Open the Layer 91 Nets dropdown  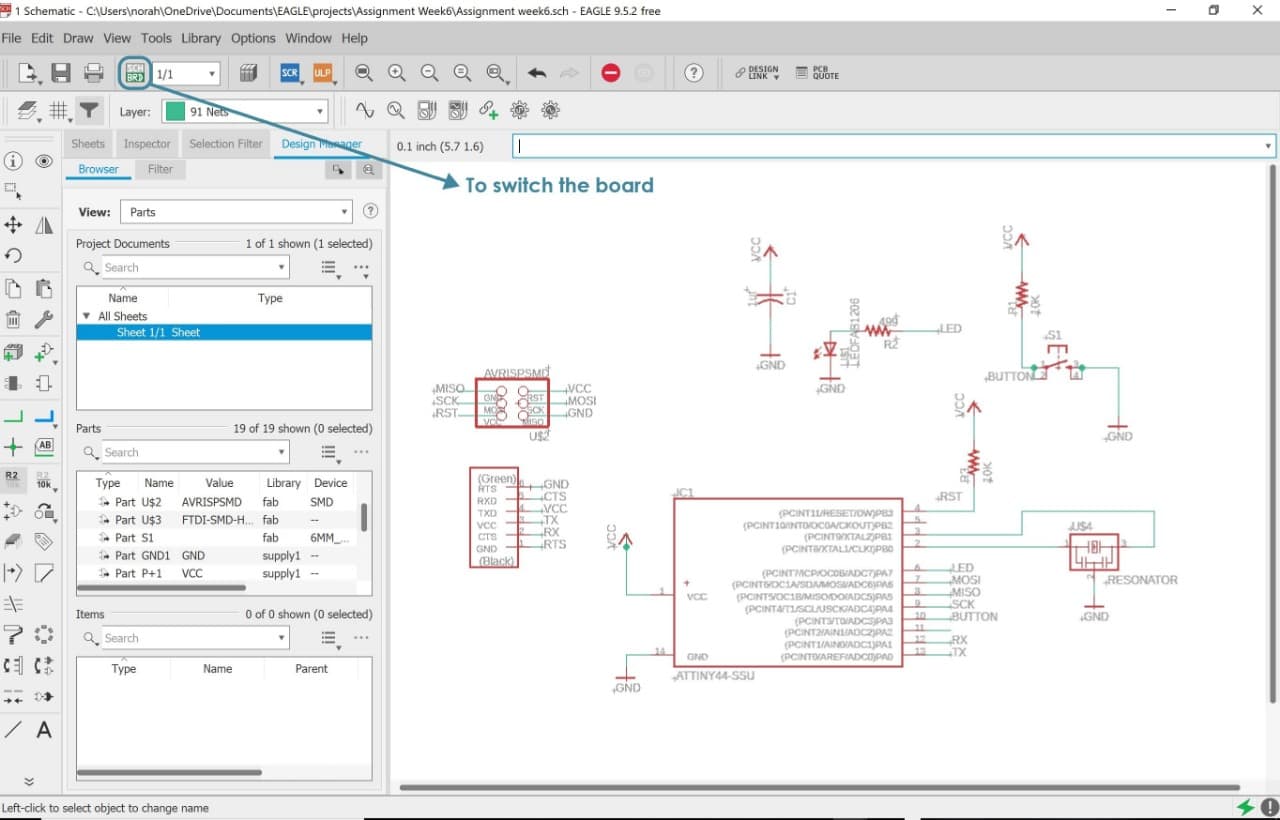coord(320,112)
